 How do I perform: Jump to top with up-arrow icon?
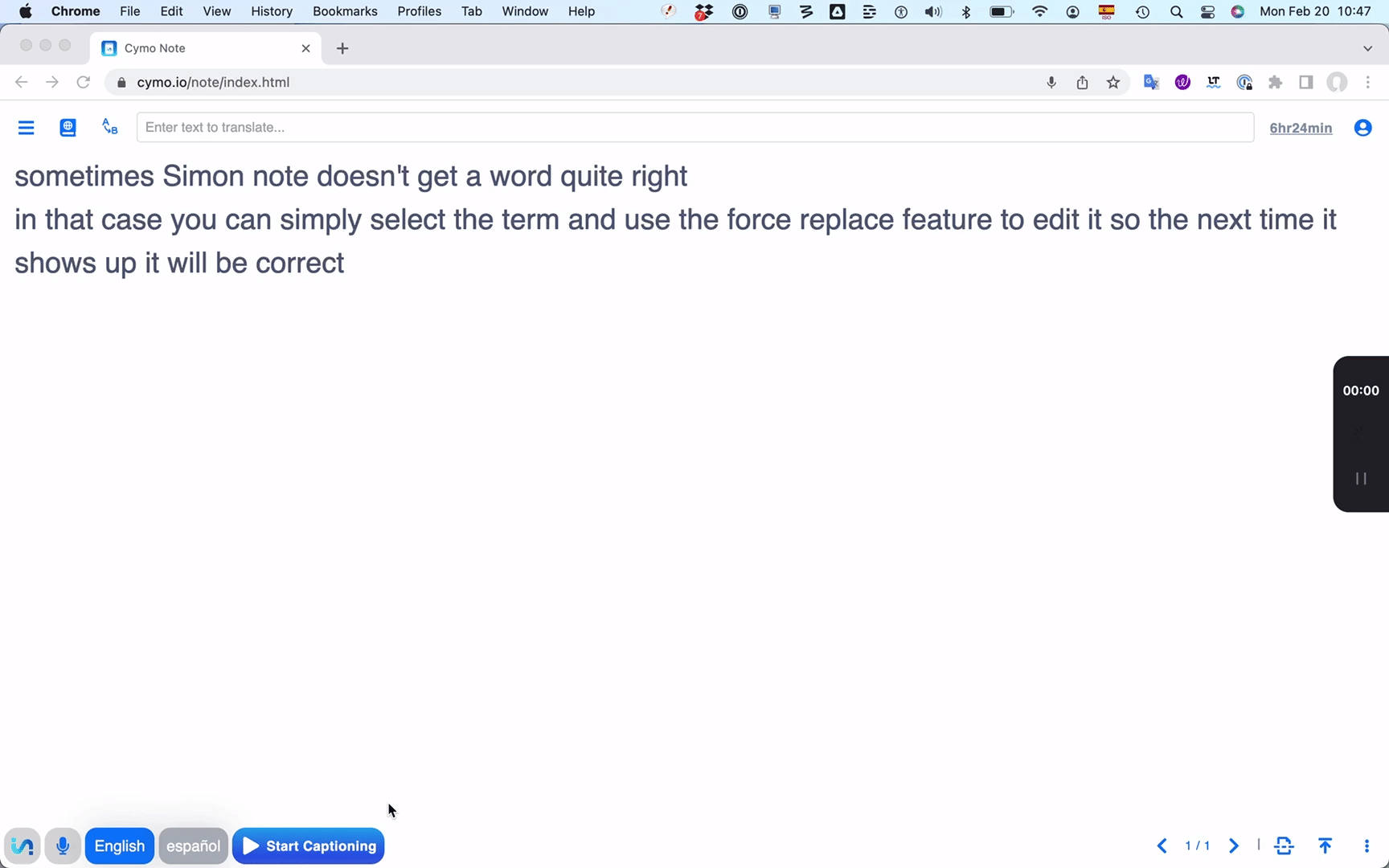point(1325,845)
